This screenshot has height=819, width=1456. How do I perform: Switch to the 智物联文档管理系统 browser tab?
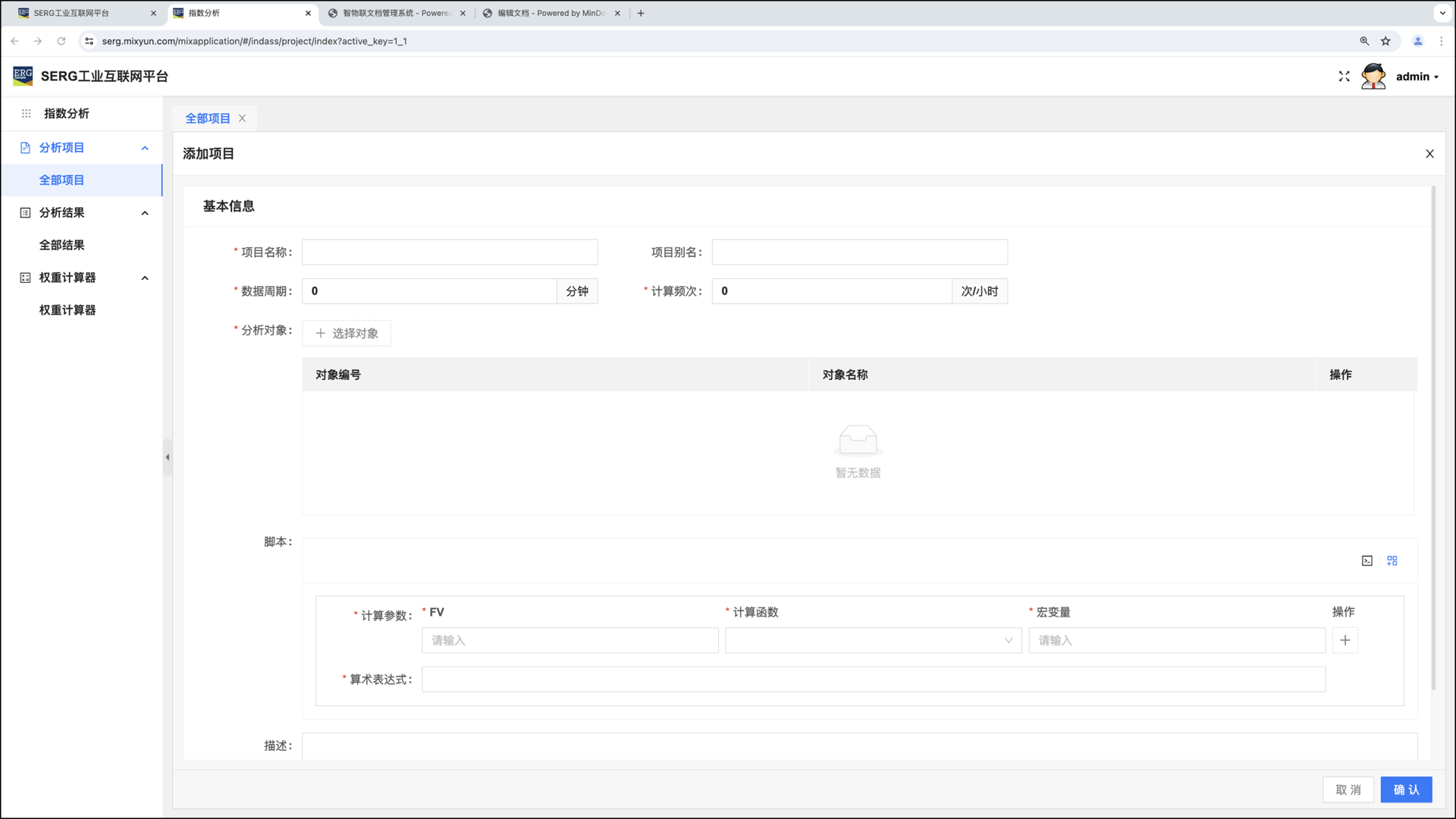coord(394,13)
